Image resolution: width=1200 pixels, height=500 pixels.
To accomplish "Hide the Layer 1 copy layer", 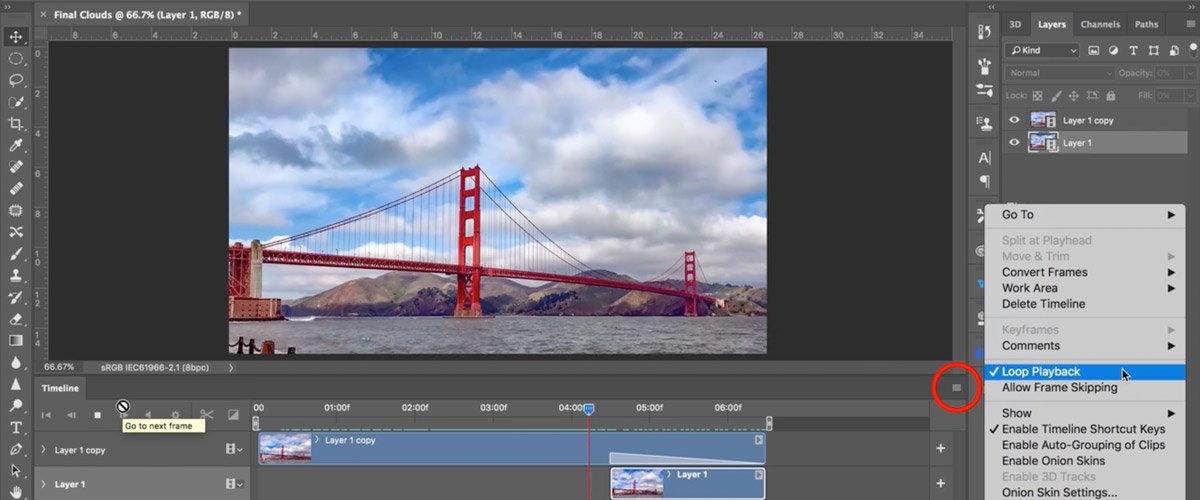I will 1015,120.
